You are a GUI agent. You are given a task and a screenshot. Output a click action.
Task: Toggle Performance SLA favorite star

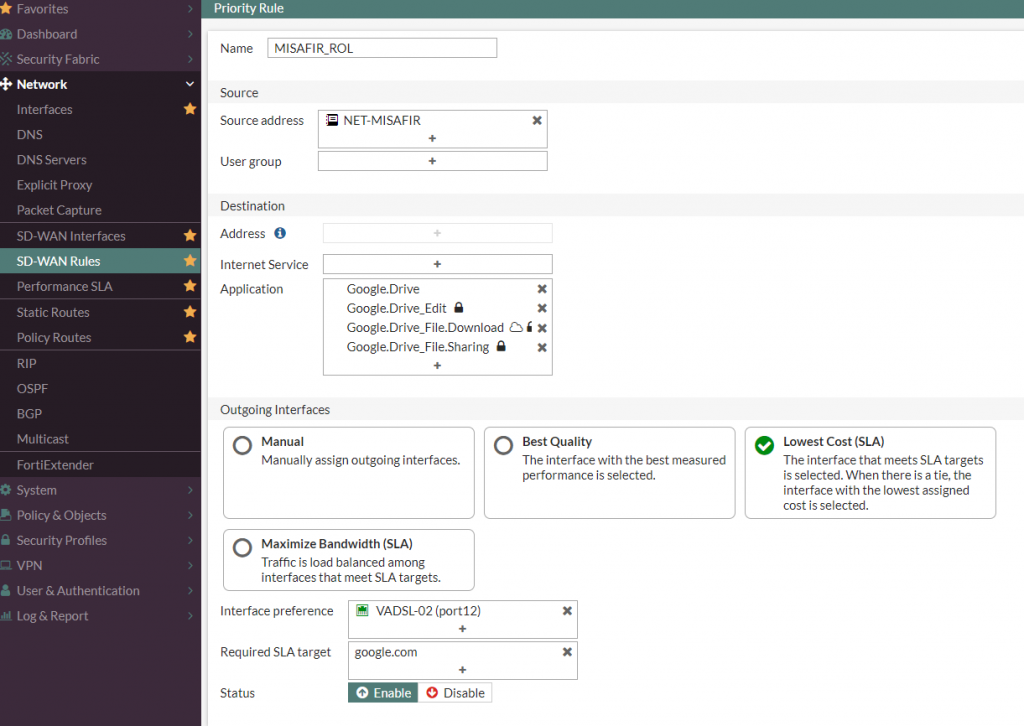190,285
